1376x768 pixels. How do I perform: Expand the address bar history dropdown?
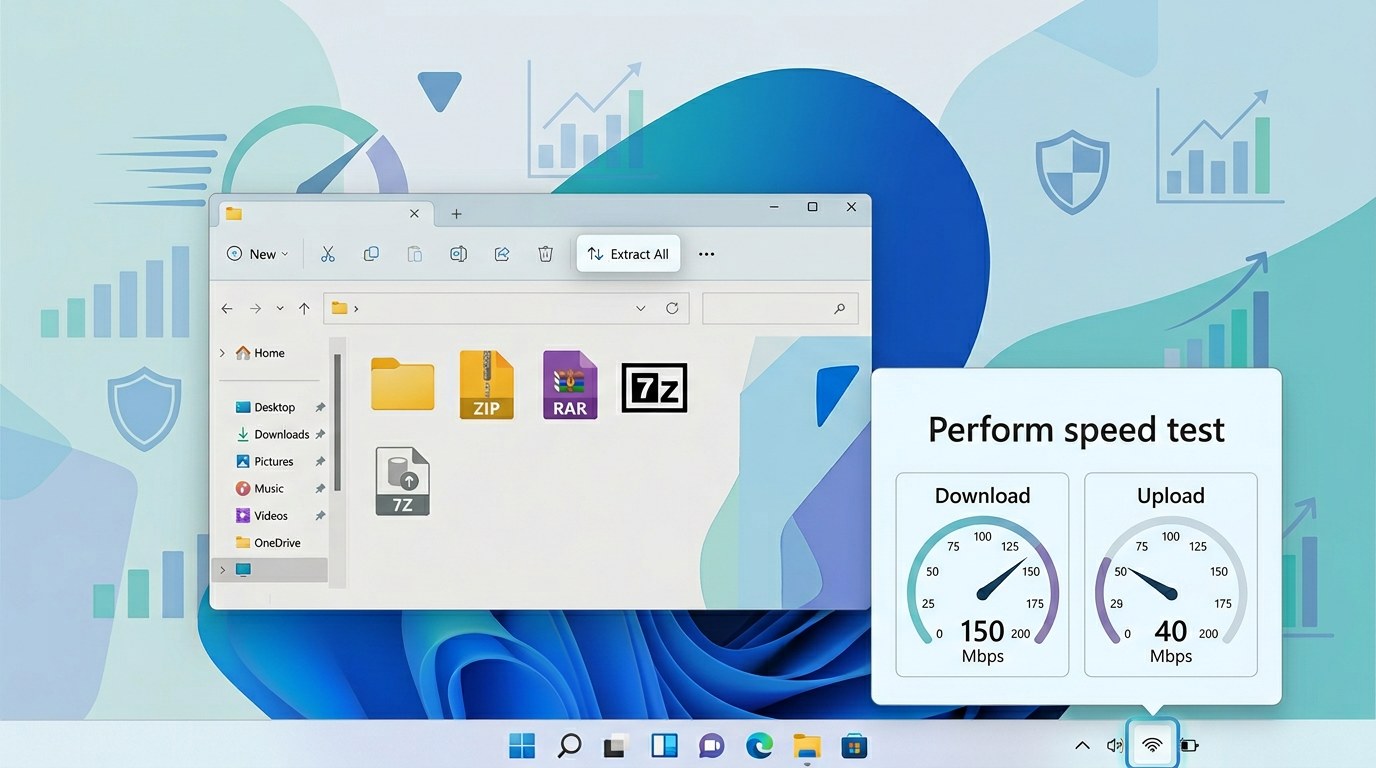pos(641,309)
